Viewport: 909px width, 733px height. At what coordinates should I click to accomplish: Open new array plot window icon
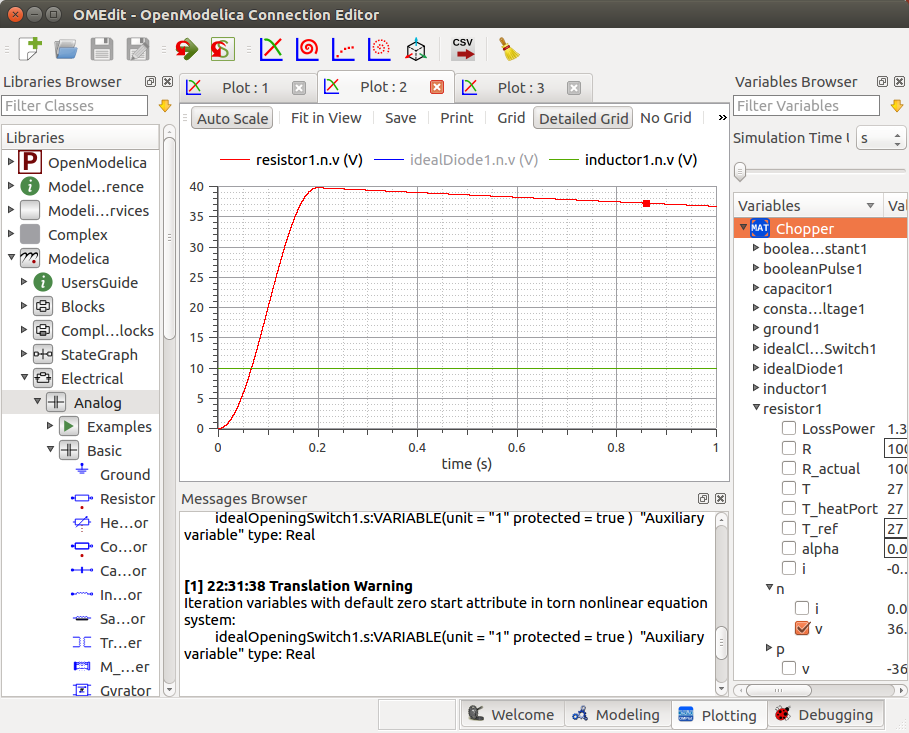(343, 49)
